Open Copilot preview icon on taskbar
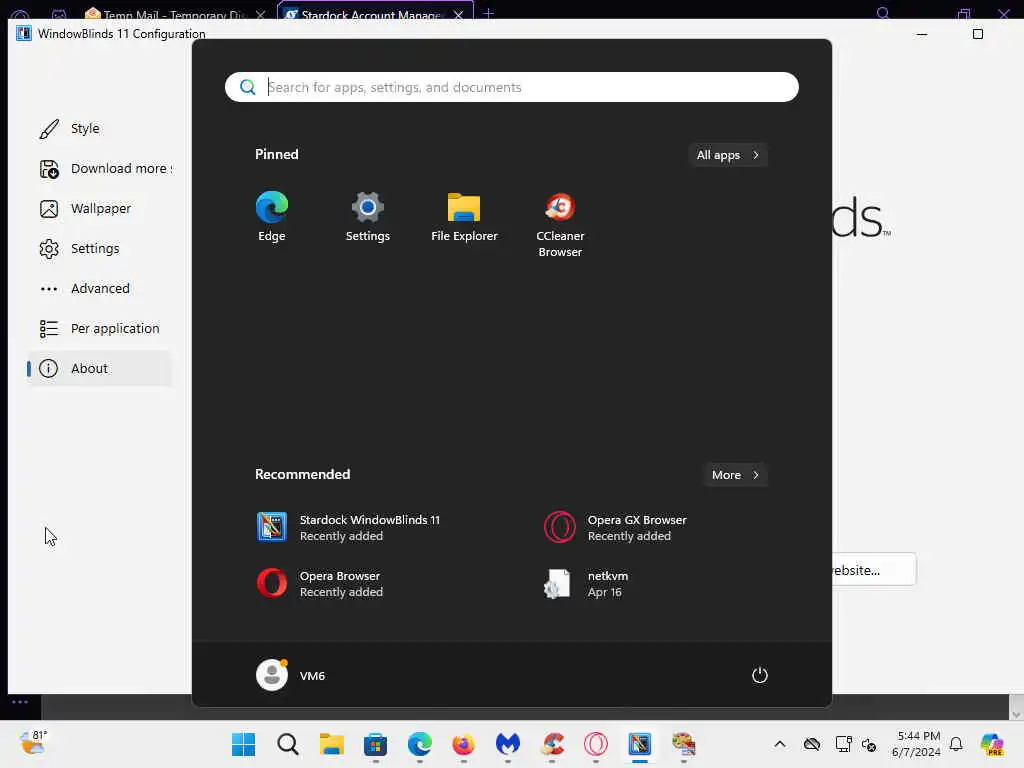The width and height of the screenshot is (1024, 768). pos(992,744)
